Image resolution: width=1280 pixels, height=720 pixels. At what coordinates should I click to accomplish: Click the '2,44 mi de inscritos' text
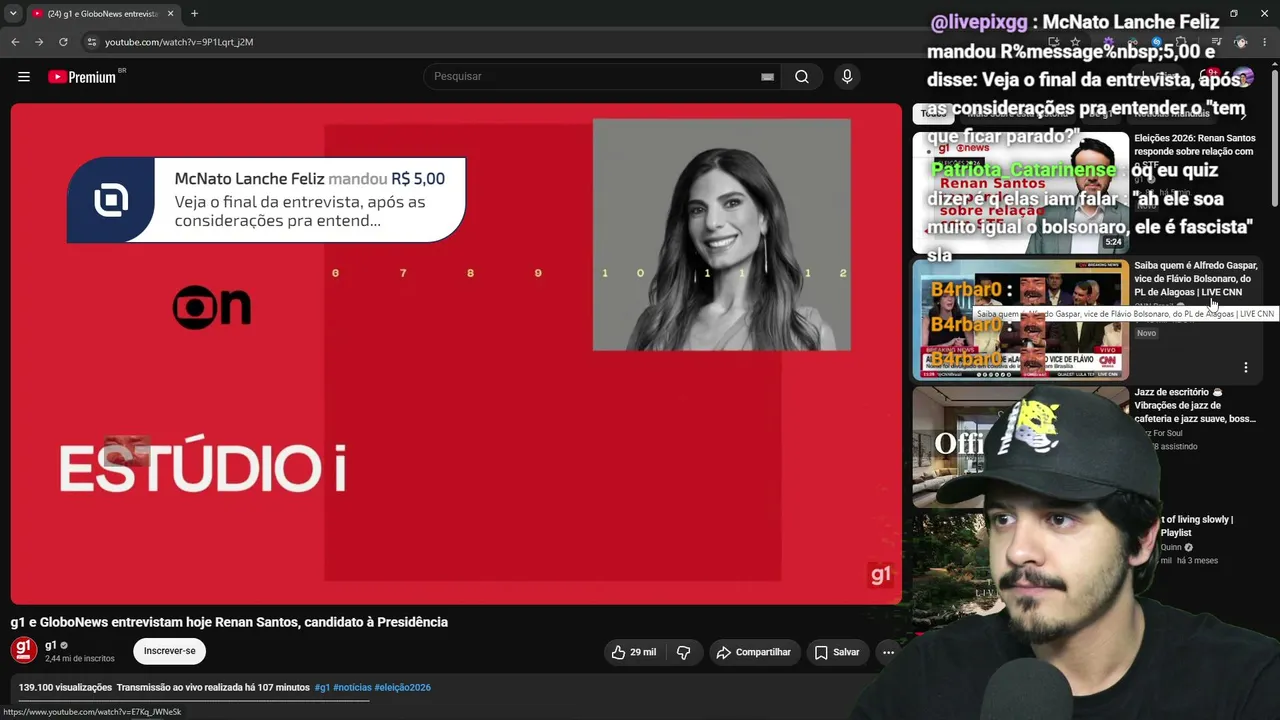coord(80,659)
